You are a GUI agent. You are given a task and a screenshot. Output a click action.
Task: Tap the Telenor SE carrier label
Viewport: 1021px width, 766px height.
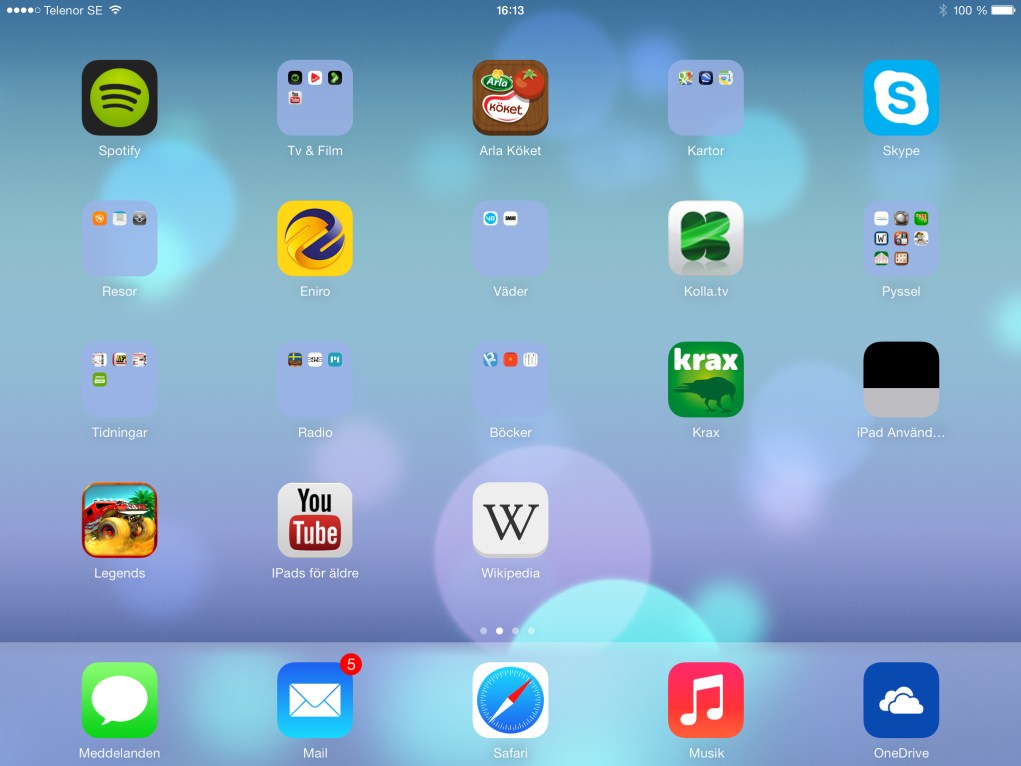coord(73,10)
